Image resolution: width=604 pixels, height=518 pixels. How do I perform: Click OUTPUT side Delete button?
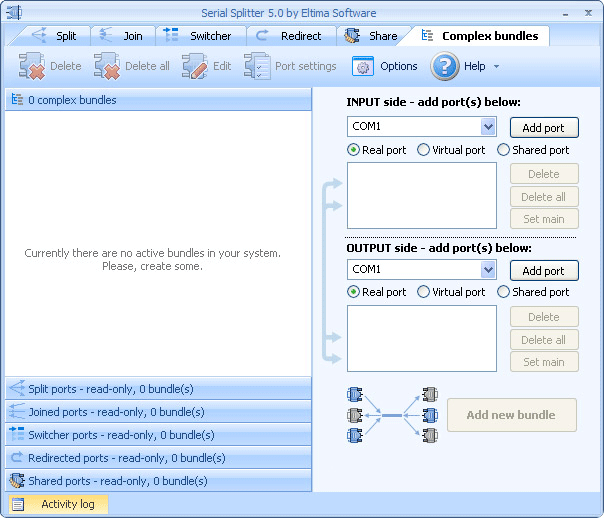(544, 317)
